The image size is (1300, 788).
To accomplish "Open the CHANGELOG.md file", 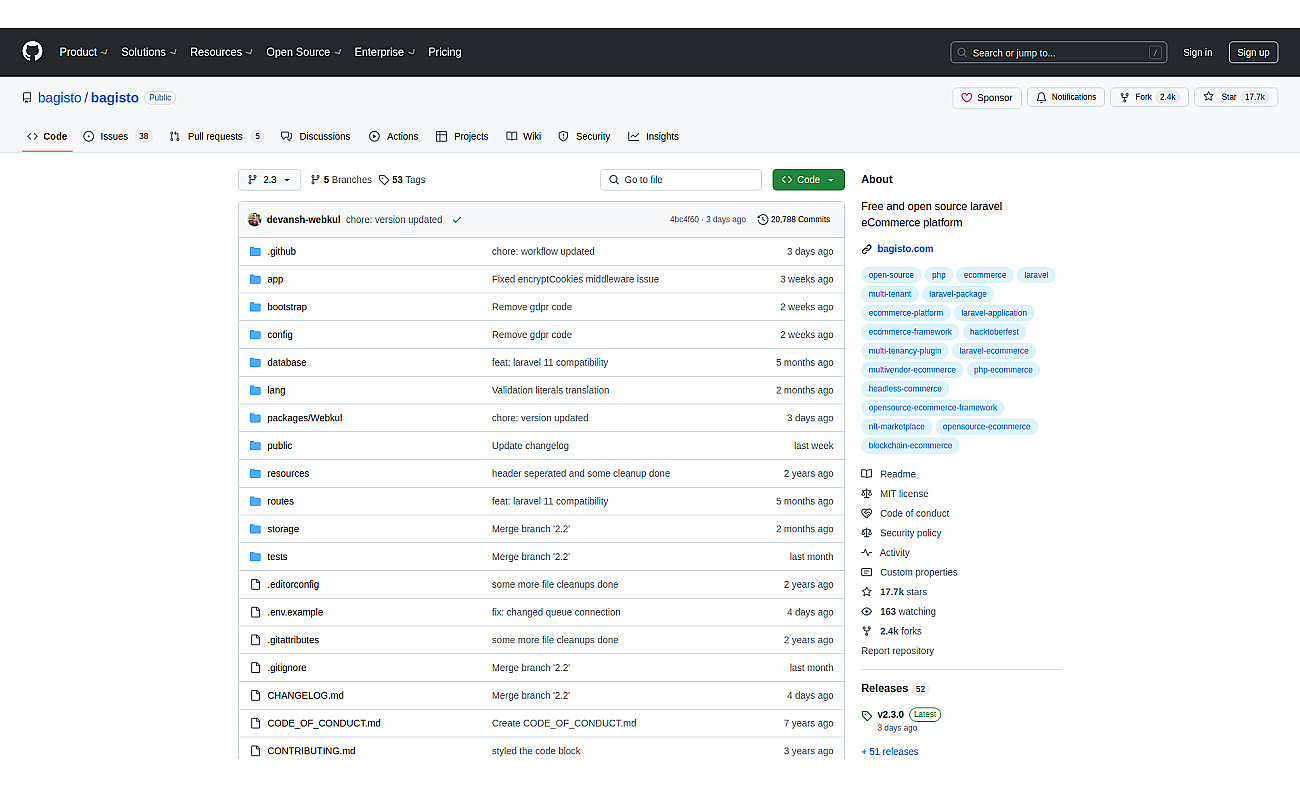I will pyautogui.click(x=305, y=695).
